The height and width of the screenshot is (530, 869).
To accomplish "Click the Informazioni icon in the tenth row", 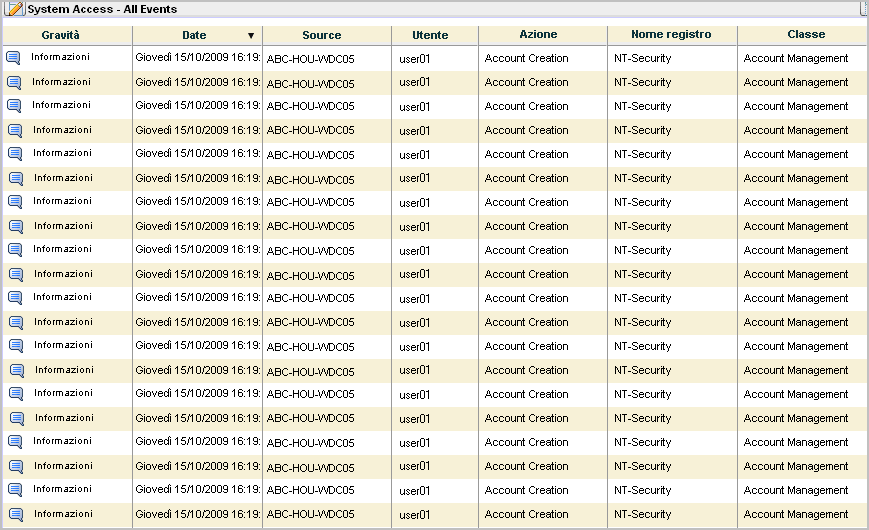I will (x=16, y=274).
